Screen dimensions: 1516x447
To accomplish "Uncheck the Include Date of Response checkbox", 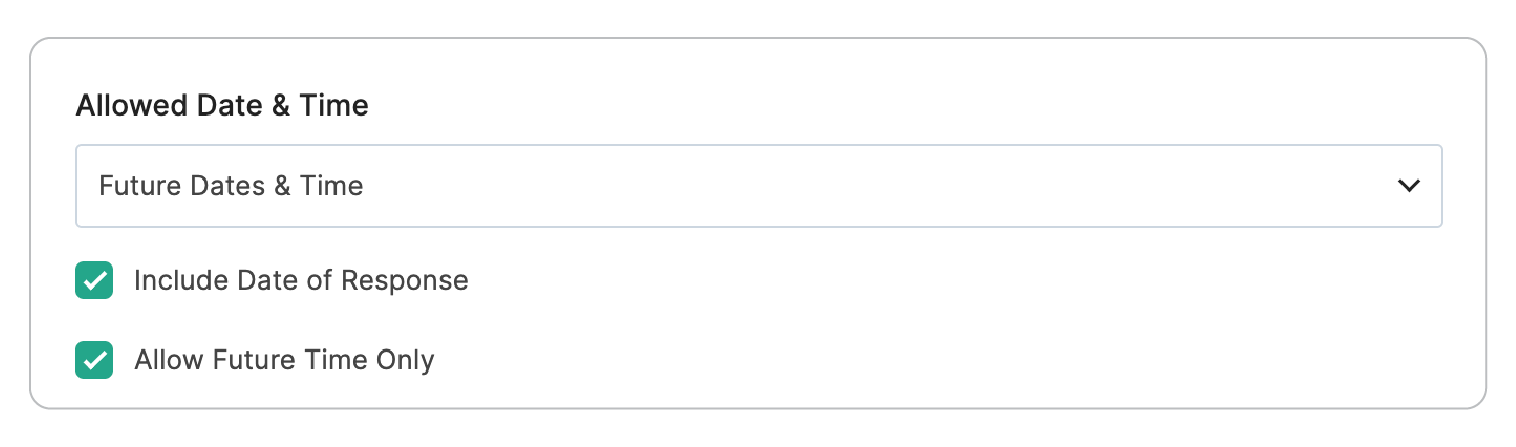I will pos(94,280).
